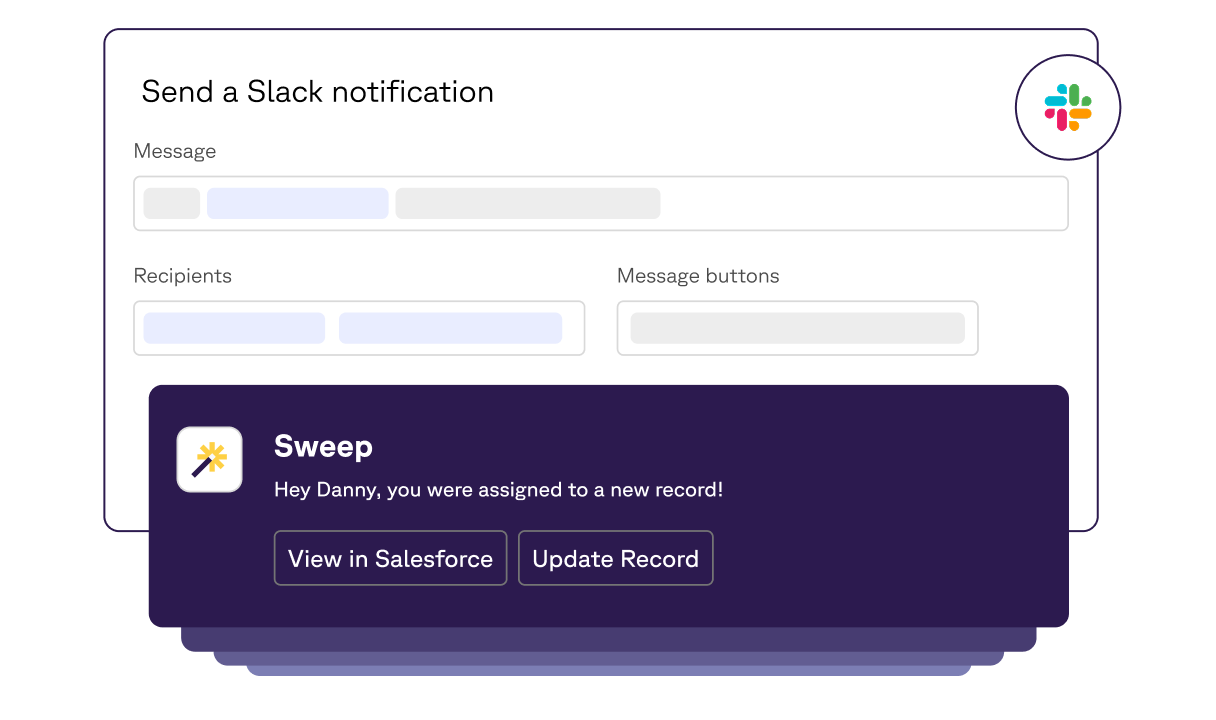Image resolution: width=1216 pixels, height=720 pixels.
Task: Open the Message buttons field
Action: click(797, 328)
